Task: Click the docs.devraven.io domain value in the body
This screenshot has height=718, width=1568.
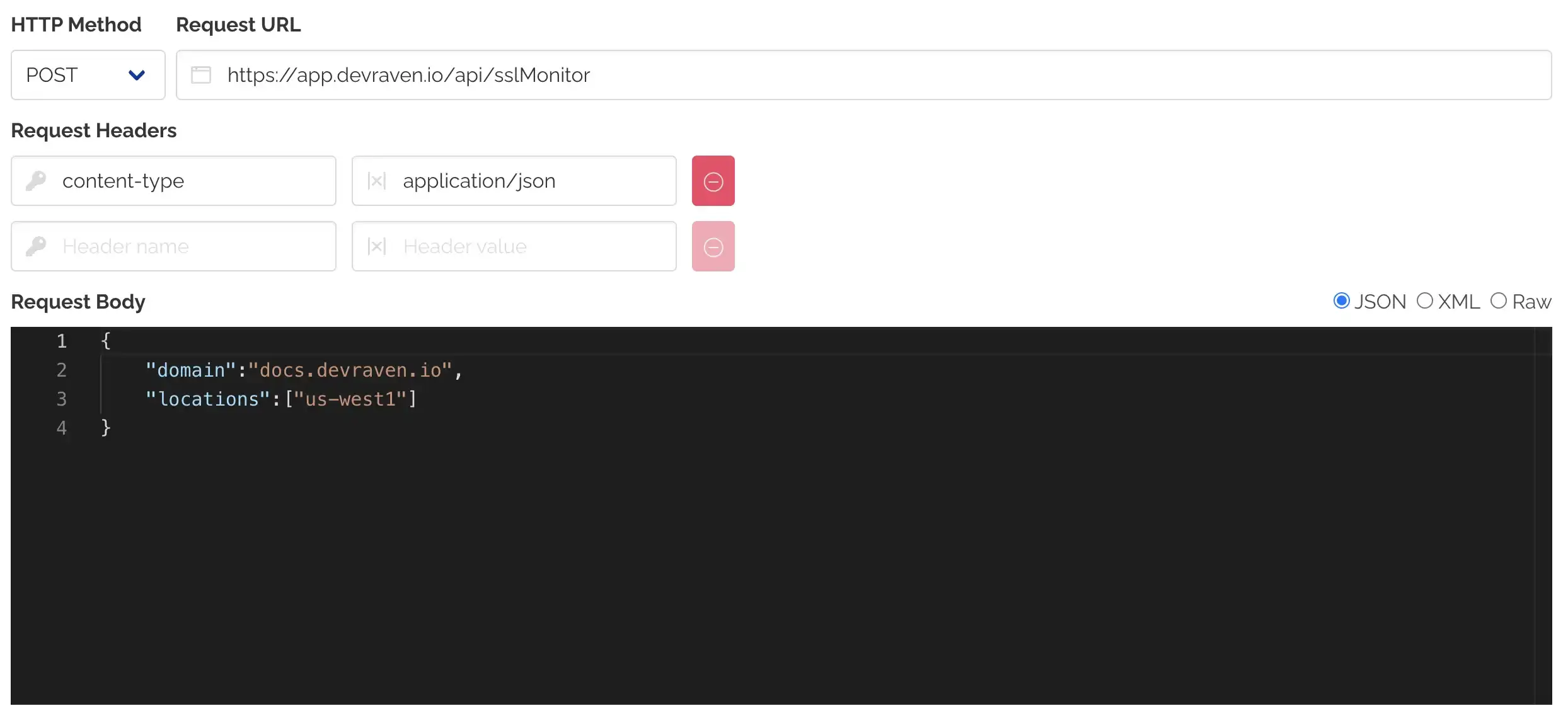Action: click(350, 370)
